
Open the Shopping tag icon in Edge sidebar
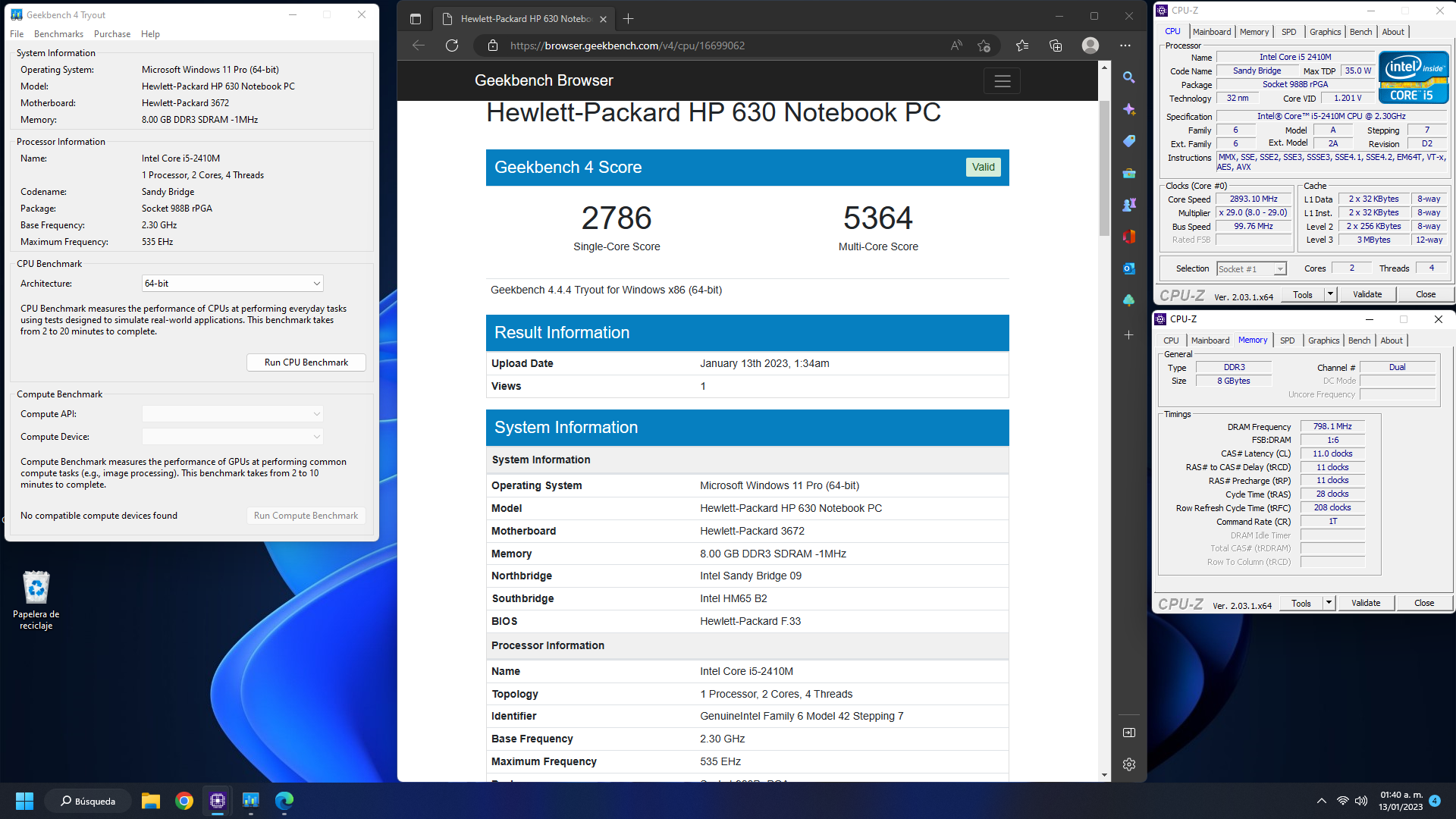click(1129, 141)
